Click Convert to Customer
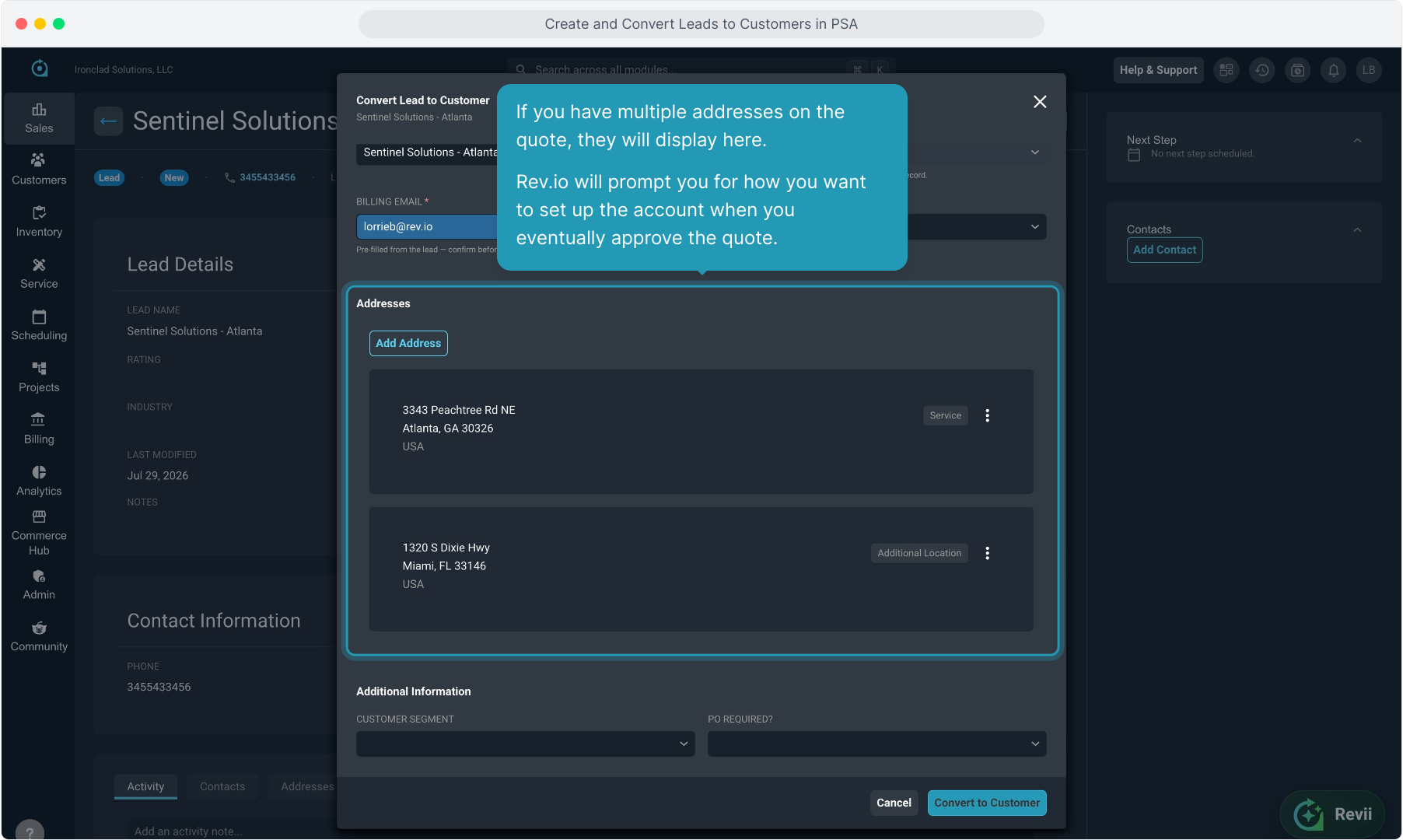This screenshot has width=1403, height=840. click(x=987, y=803)
